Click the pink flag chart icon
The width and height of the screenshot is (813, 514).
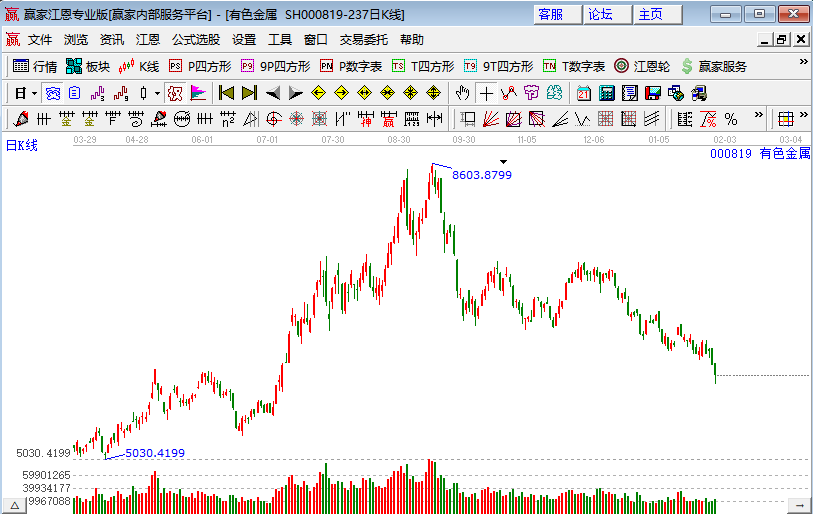198,93
